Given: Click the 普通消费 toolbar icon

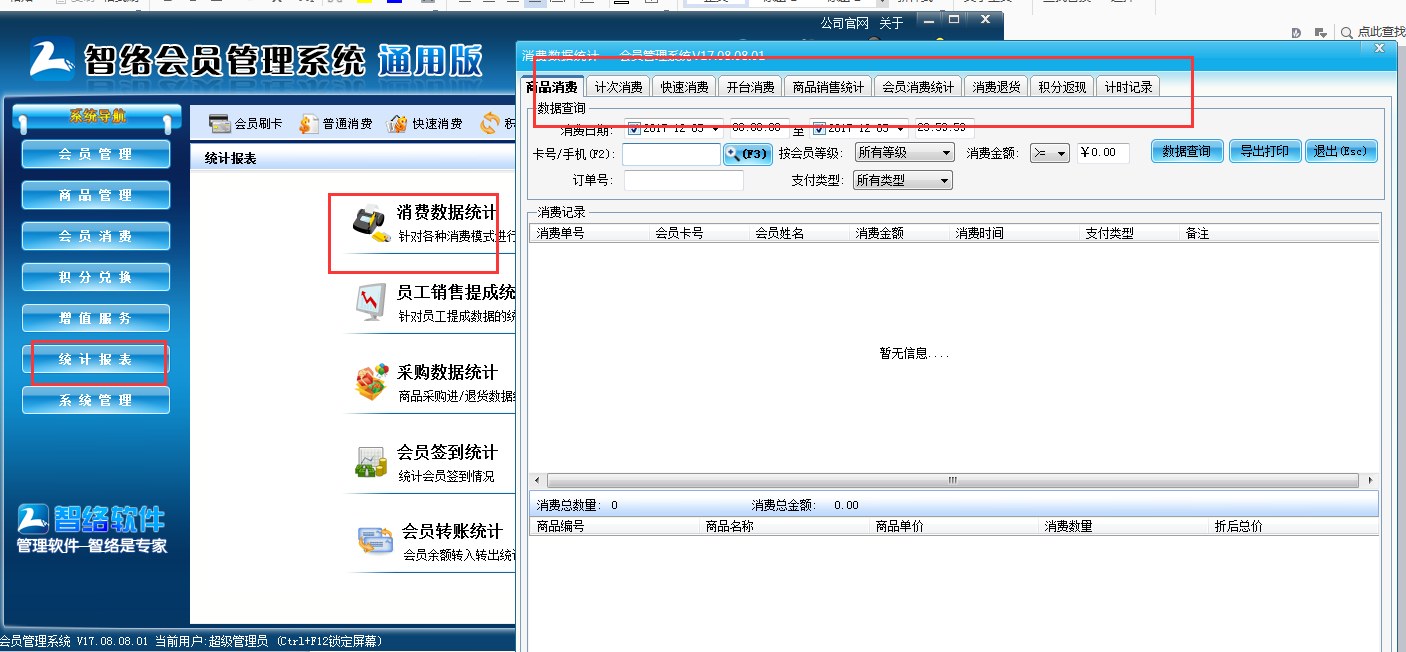Looking at the screenshot, I should pos(308,124).
